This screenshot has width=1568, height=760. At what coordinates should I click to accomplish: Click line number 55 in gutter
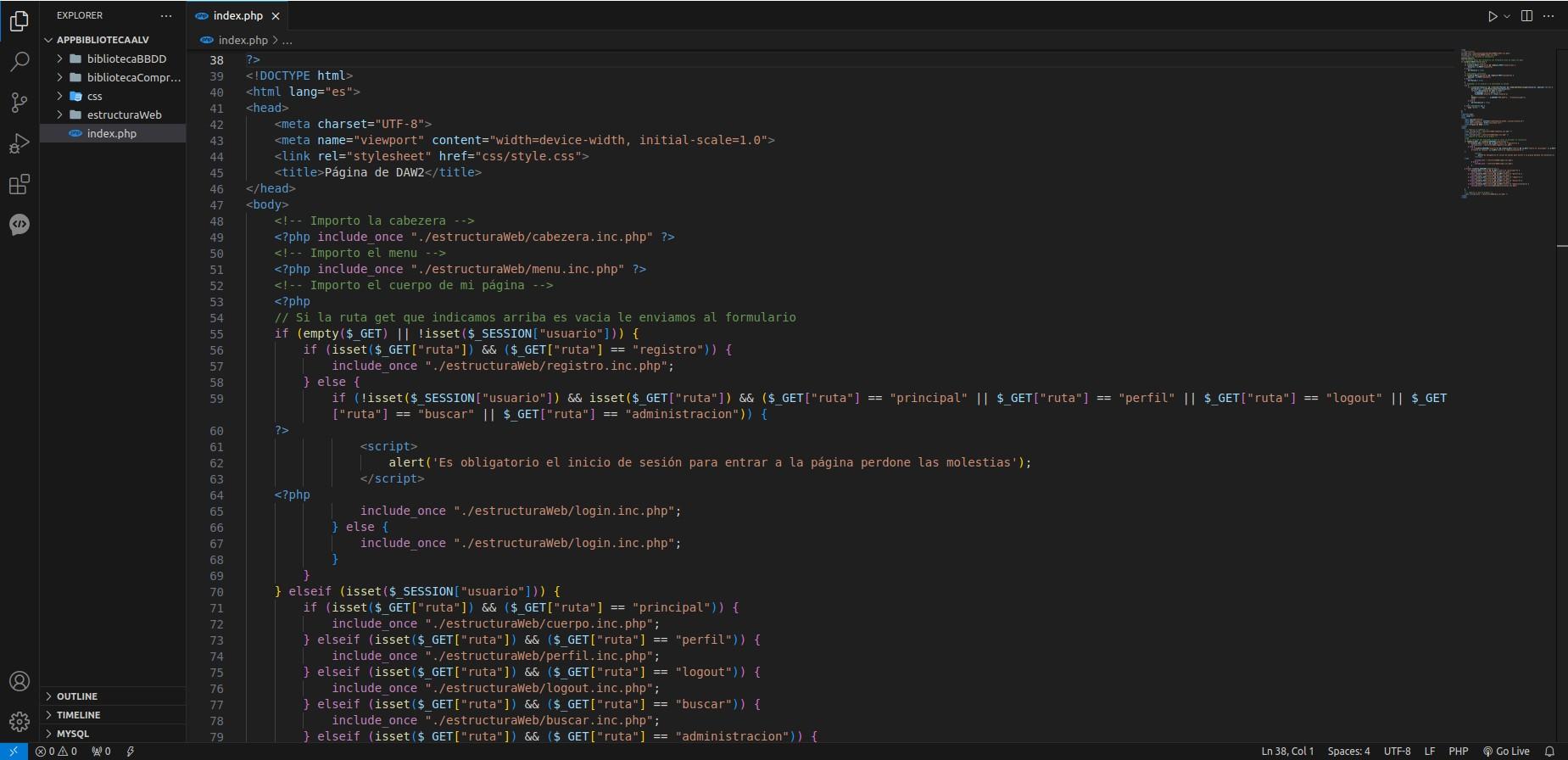(216, 334)
